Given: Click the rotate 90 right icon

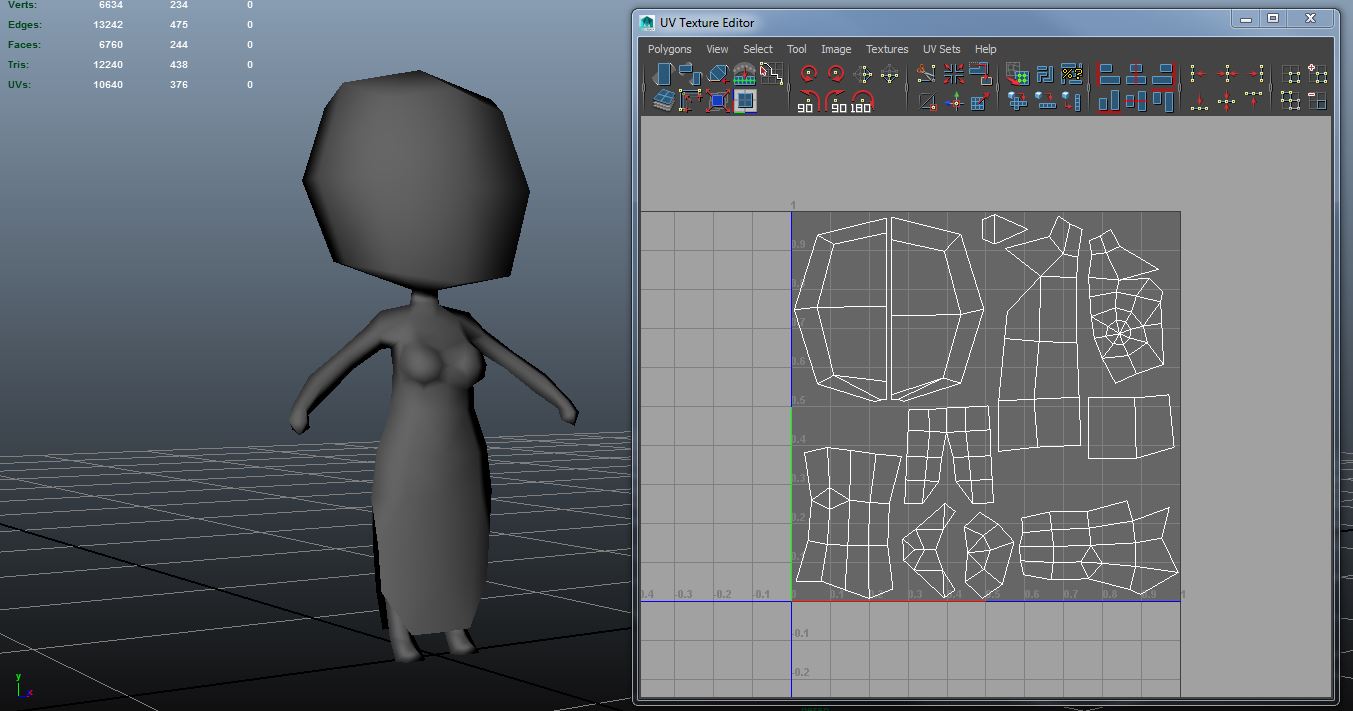Looking at the screenshot, I should coord(835,100).
